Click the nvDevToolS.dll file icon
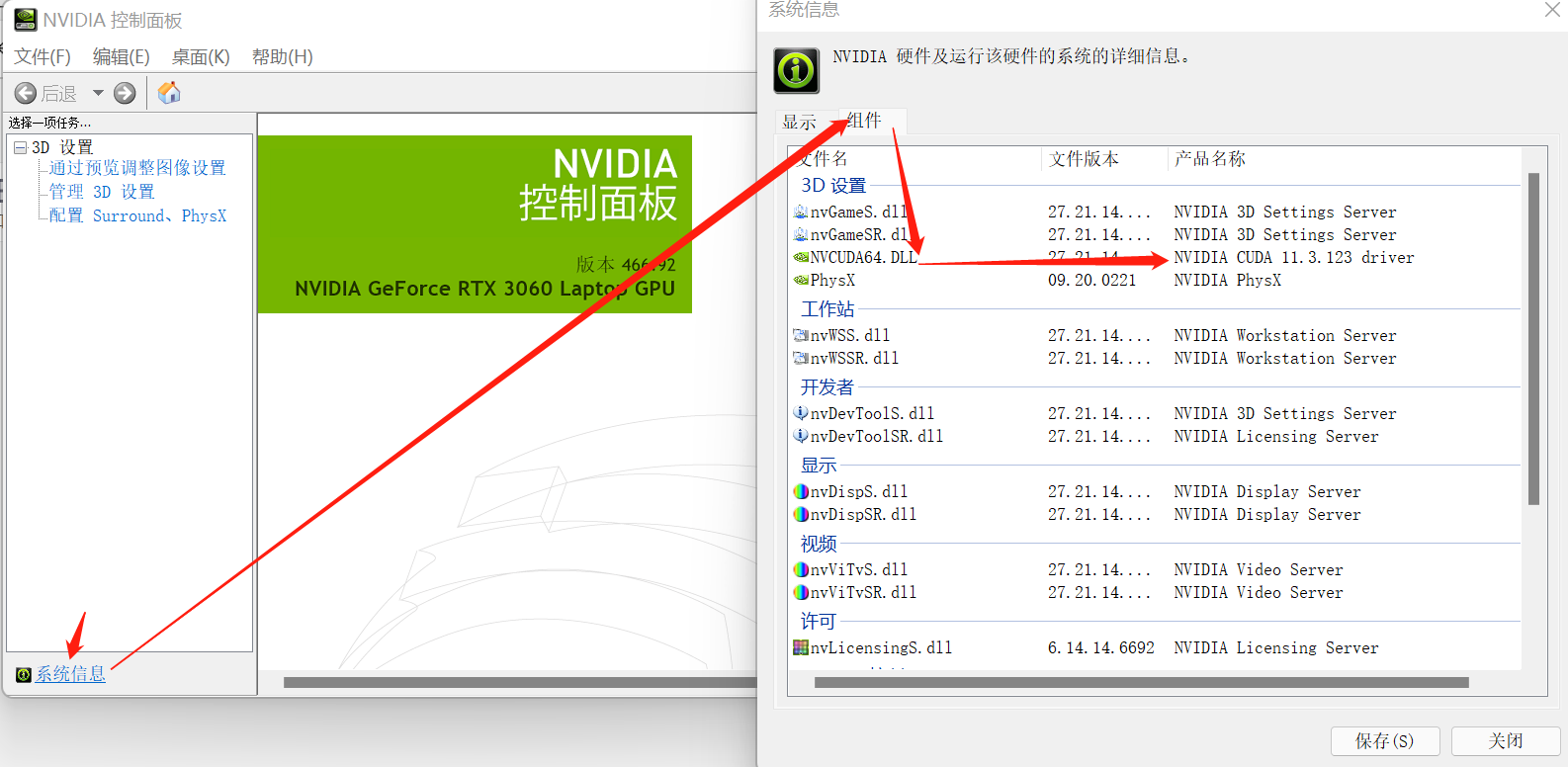Screen dimensions: 1568x767 (801, 413)
